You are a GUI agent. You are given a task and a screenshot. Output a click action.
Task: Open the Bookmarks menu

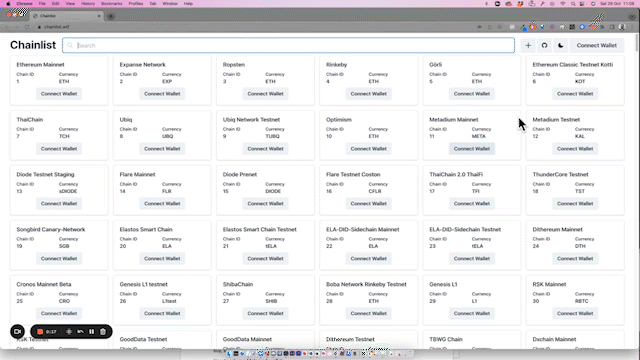(111, 4)
